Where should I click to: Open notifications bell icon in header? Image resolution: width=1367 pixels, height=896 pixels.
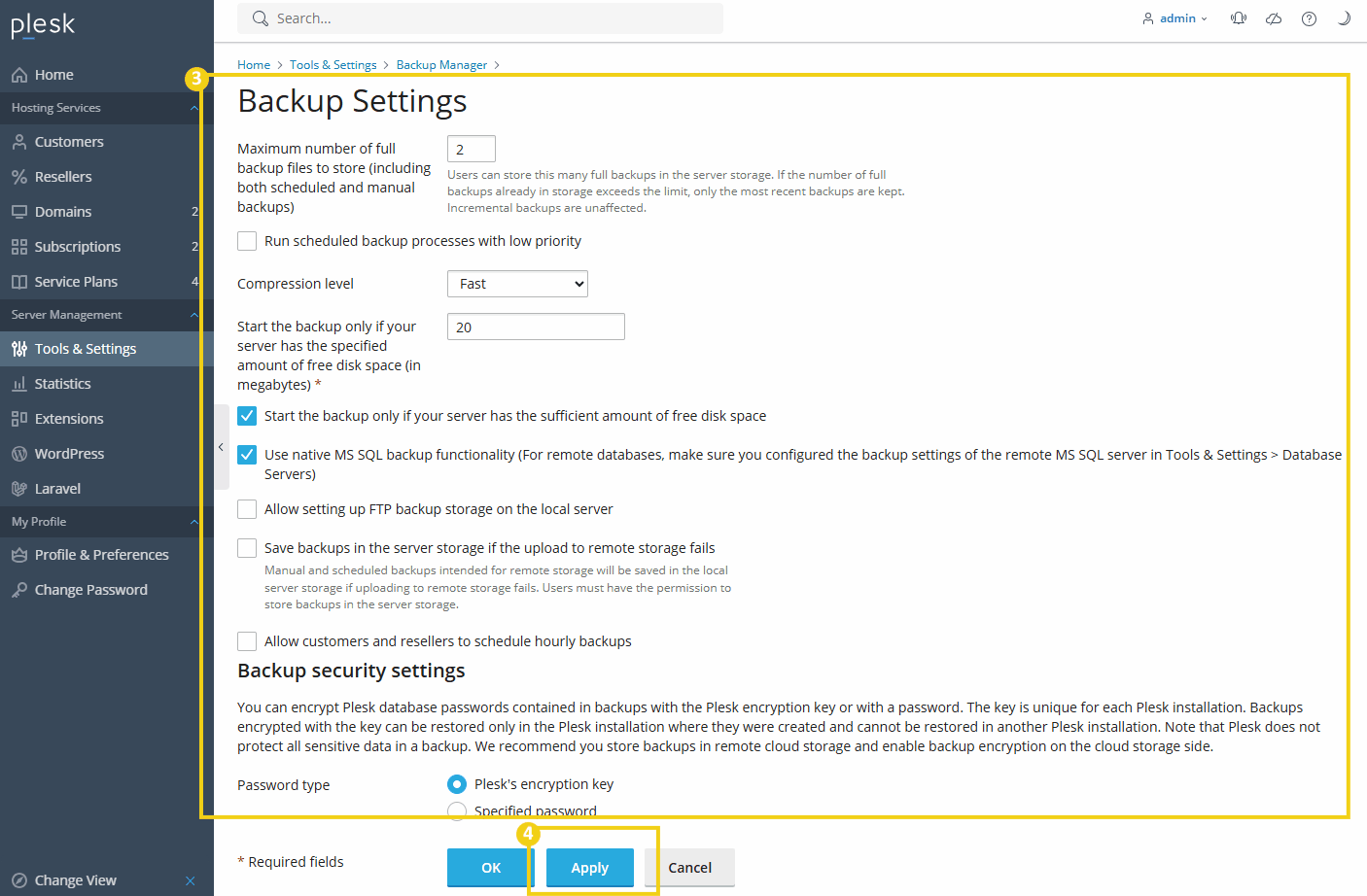[x=1239, y=18]
